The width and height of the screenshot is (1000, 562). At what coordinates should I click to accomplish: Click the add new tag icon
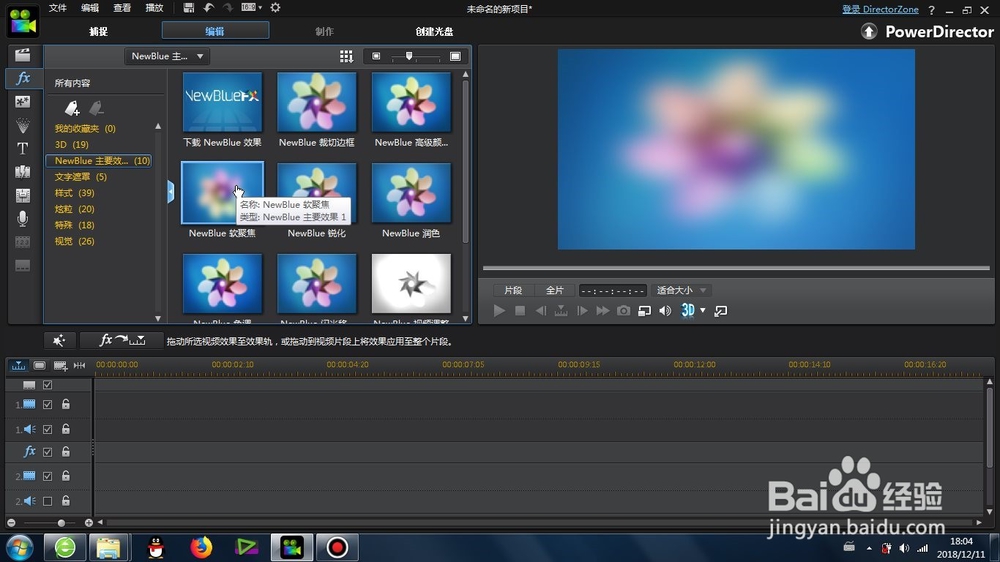click(x=72, y=108)
